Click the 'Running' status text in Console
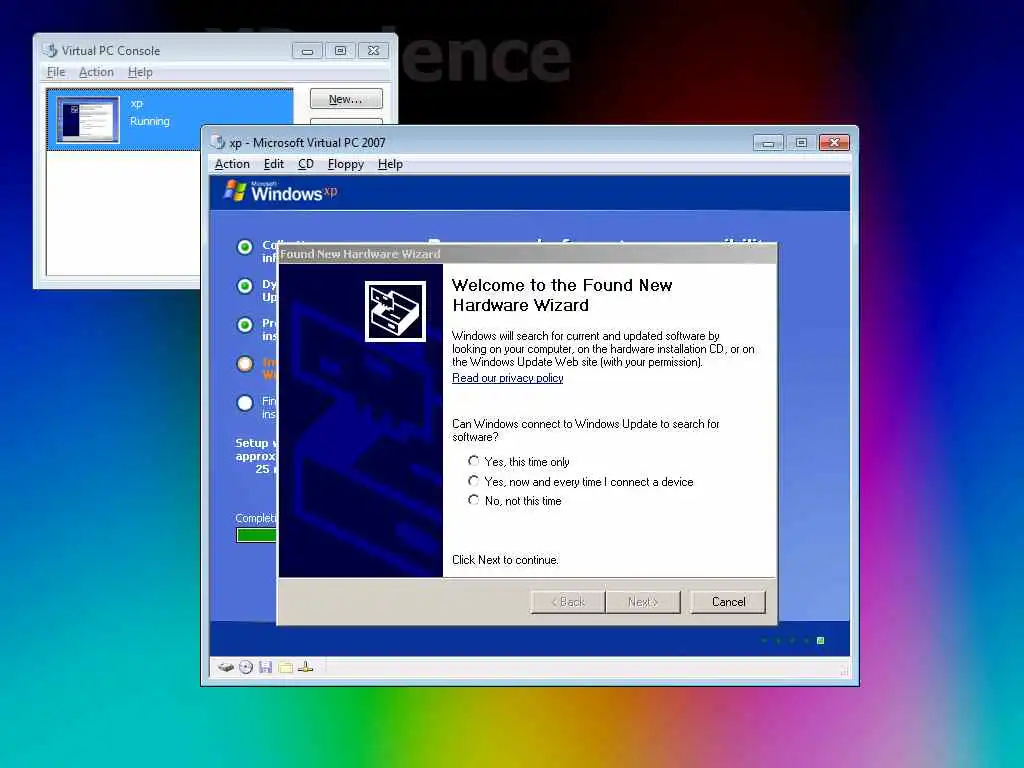1024x768 pixels. (x=150, y=121)
